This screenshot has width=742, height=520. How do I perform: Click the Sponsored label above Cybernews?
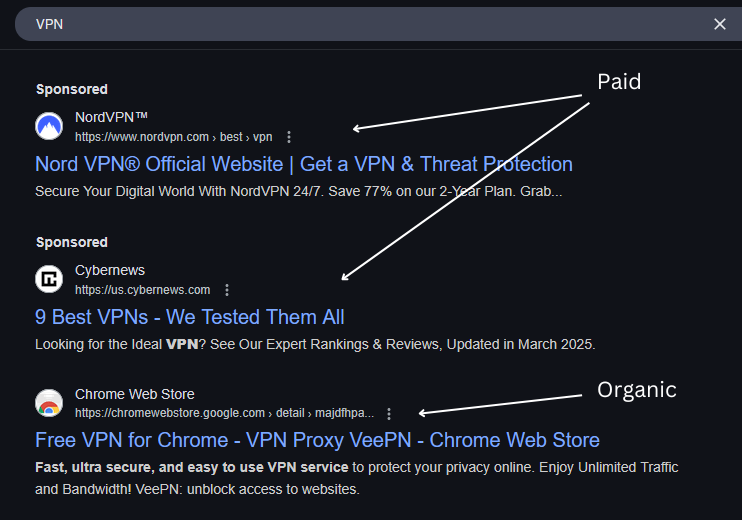pos(72,242)
